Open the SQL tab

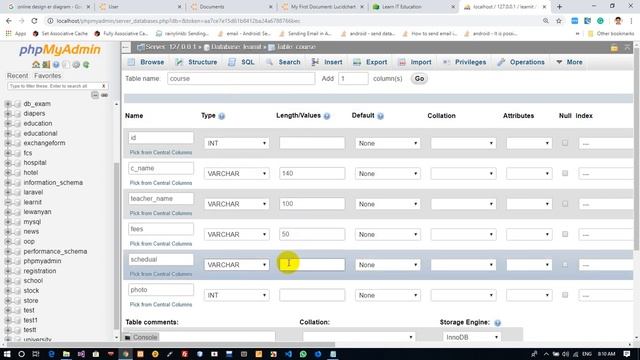(242, 62)
